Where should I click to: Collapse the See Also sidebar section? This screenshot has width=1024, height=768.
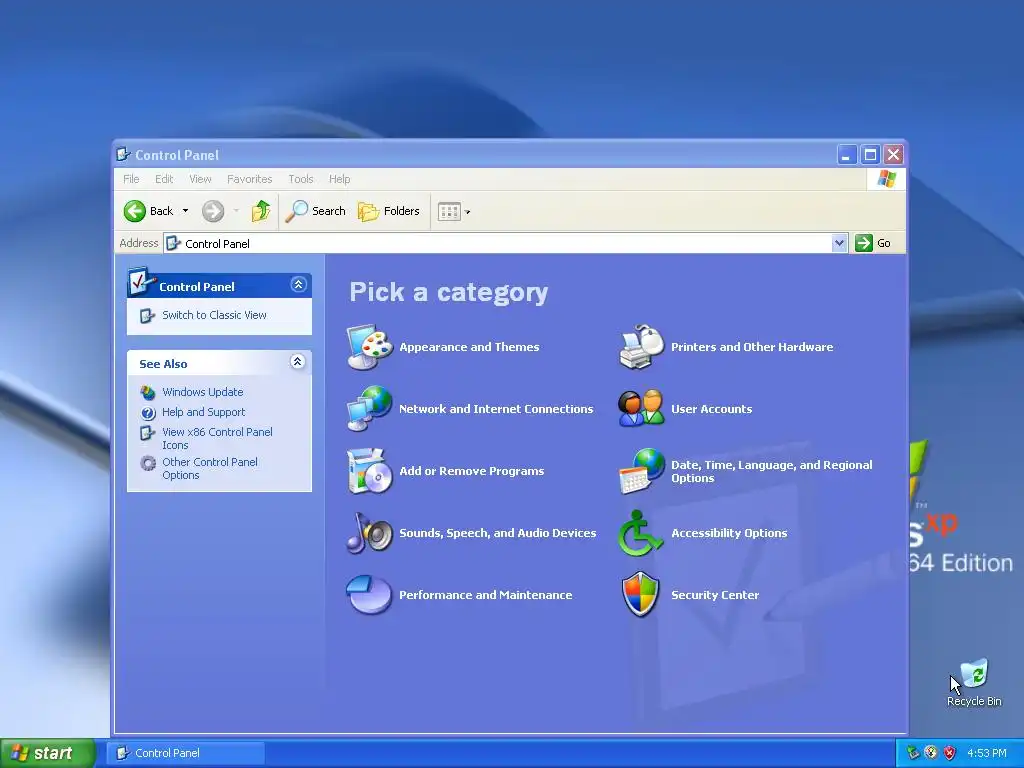pos(297,362)
